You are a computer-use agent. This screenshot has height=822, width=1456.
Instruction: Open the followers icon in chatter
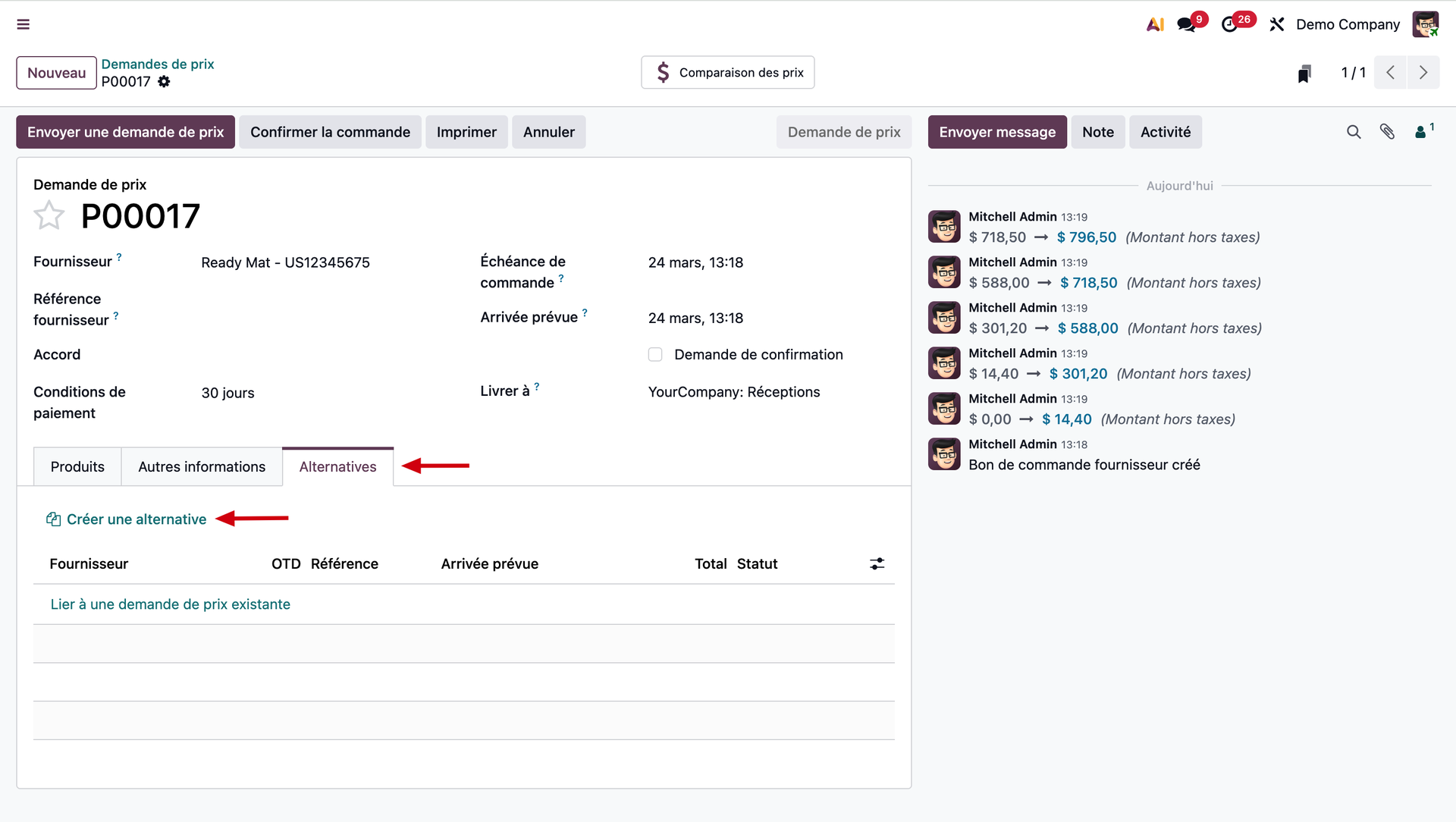click(1422, 132)
